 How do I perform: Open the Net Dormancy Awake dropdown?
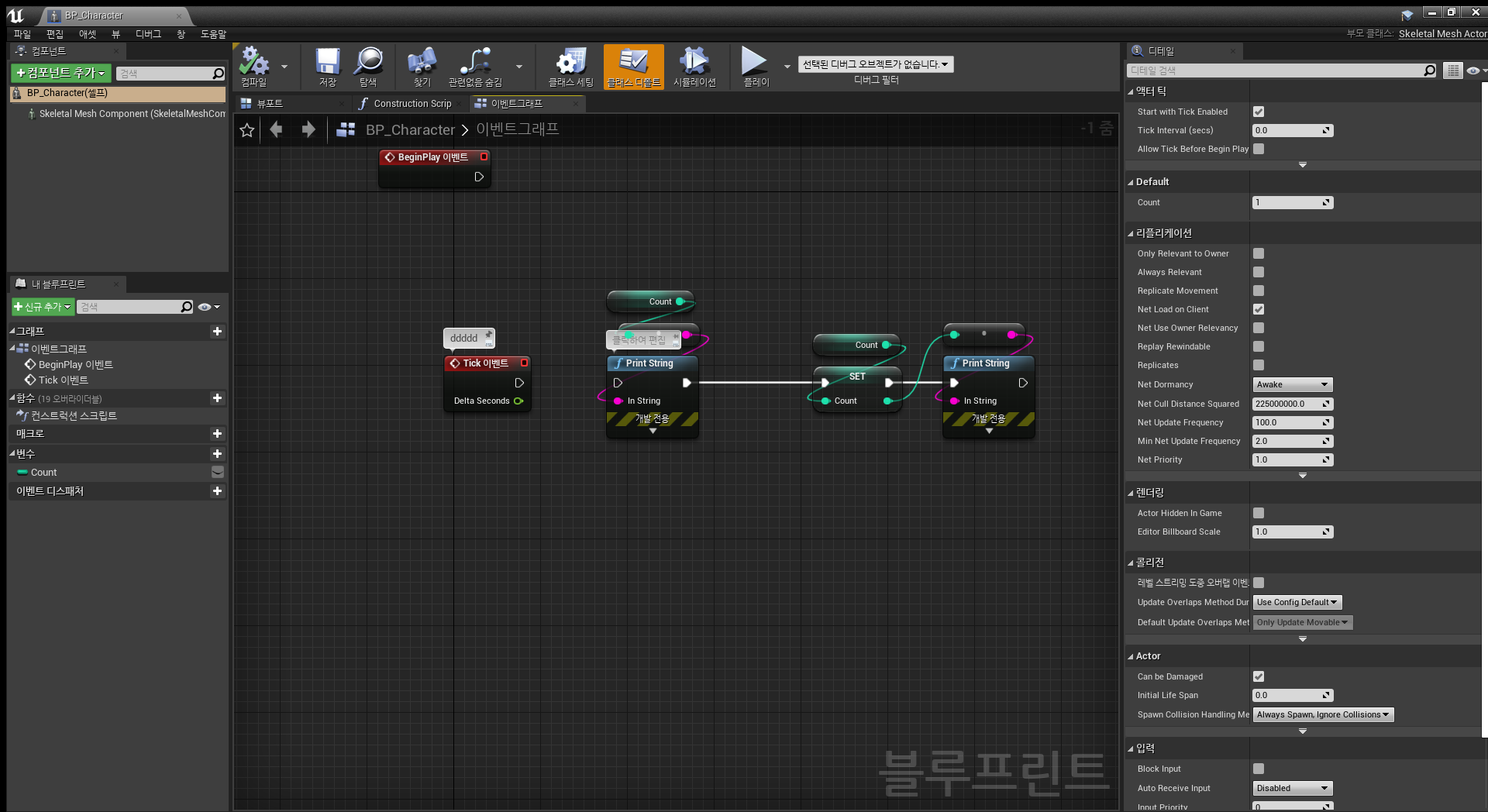[x=1292, y=384]
